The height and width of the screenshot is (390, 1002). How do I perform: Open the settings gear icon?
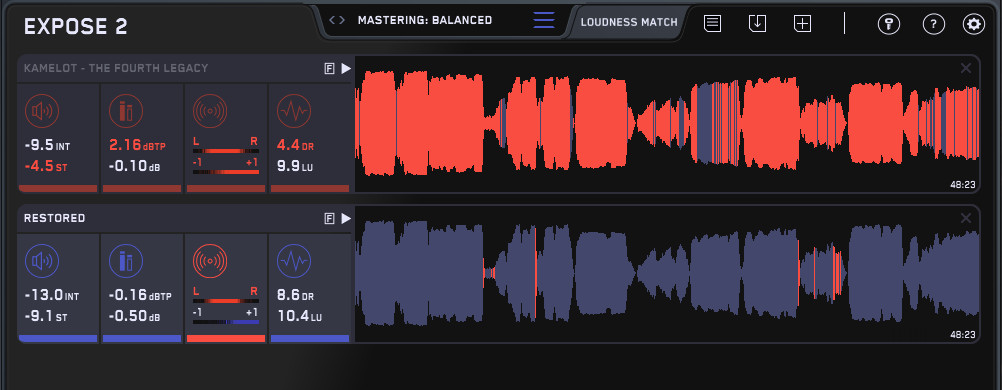974,24
